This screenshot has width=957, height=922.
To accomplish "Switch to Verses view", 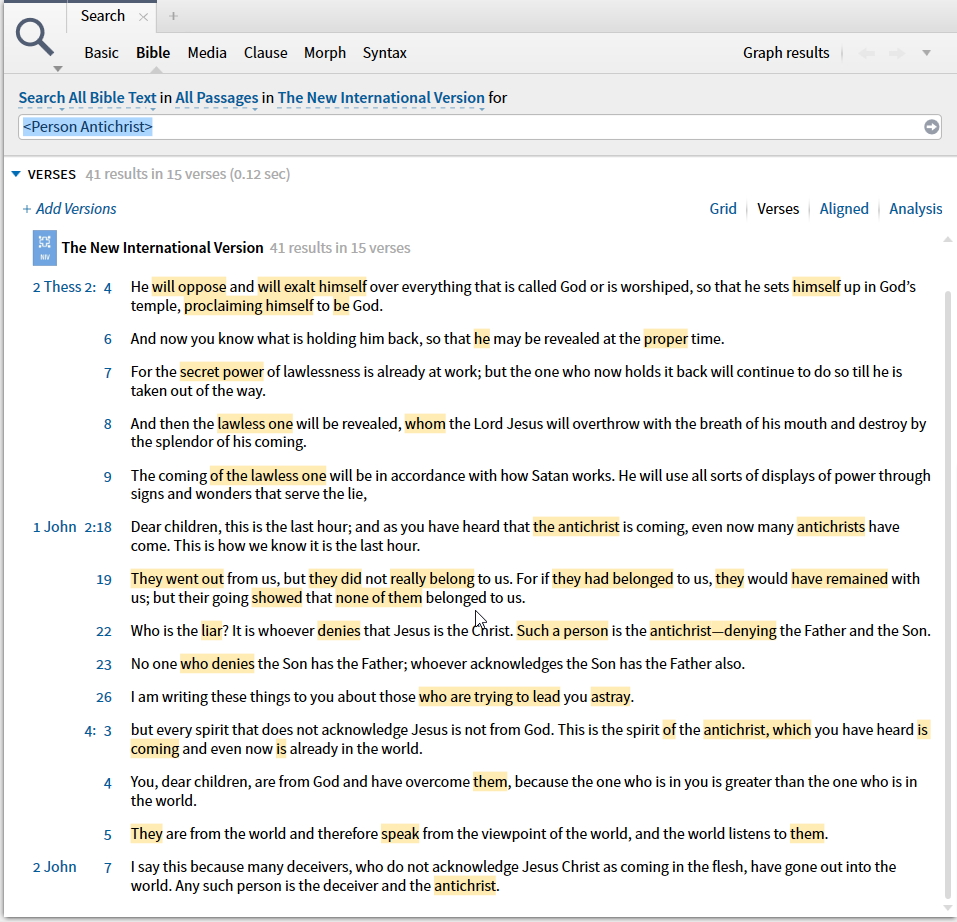I will pyautogui.click(x=778, y=209).
